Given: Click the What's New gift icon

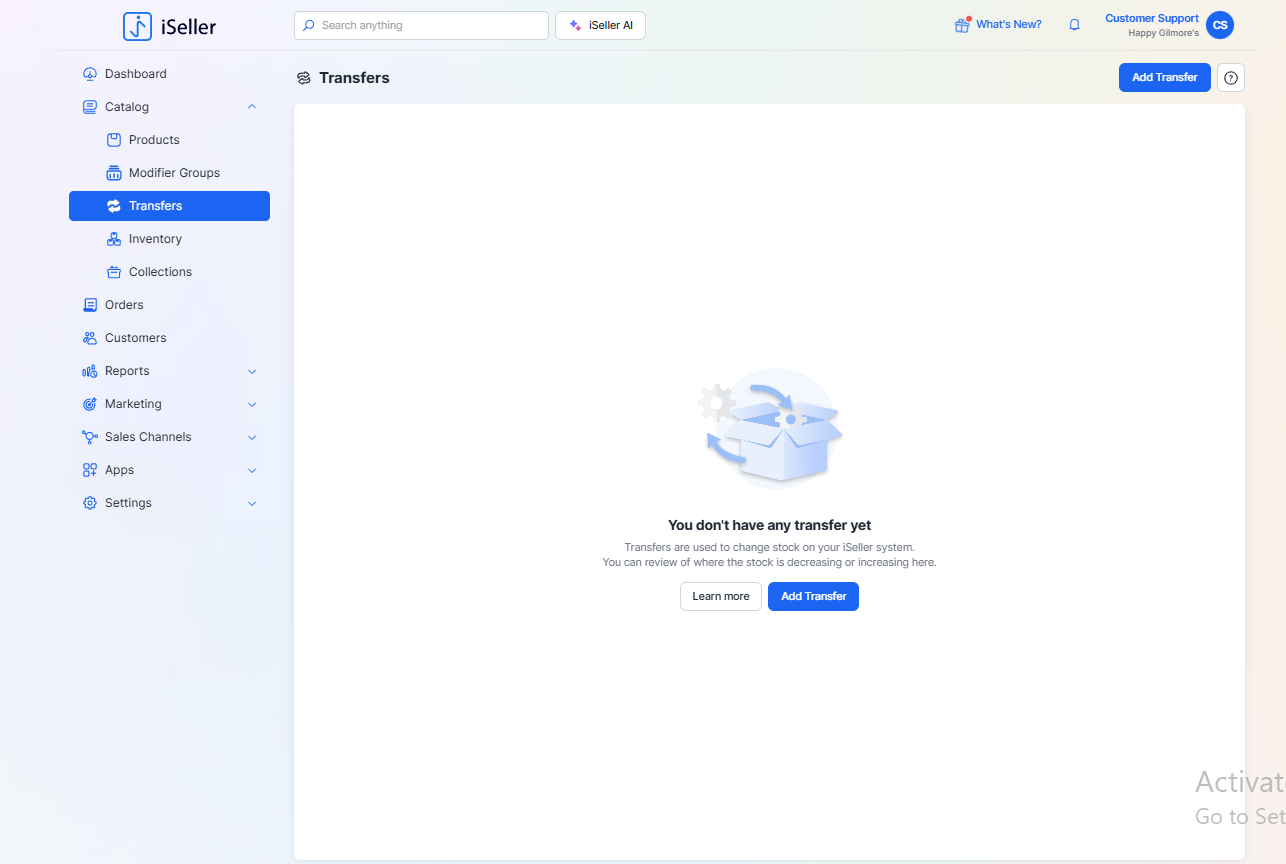Looking at the screenshot, I should [962, 25].
